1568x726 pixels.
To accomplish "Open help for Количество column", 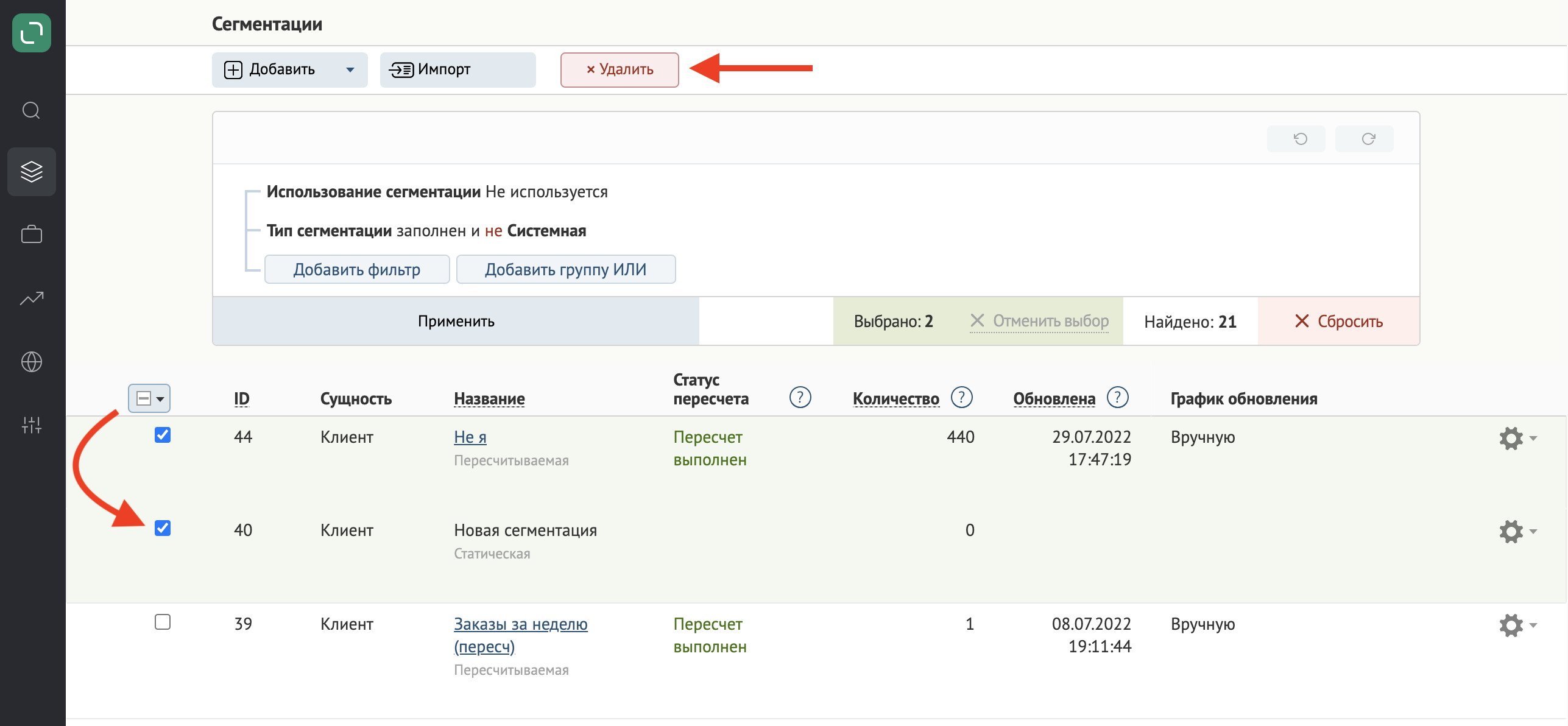I will 961,398.
